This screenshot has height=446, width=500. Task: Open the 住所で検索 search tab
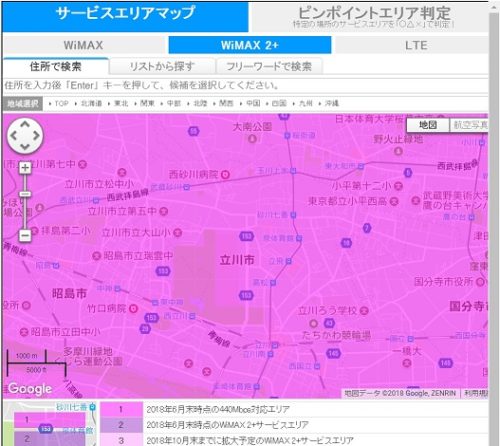[x=56, y=66]
